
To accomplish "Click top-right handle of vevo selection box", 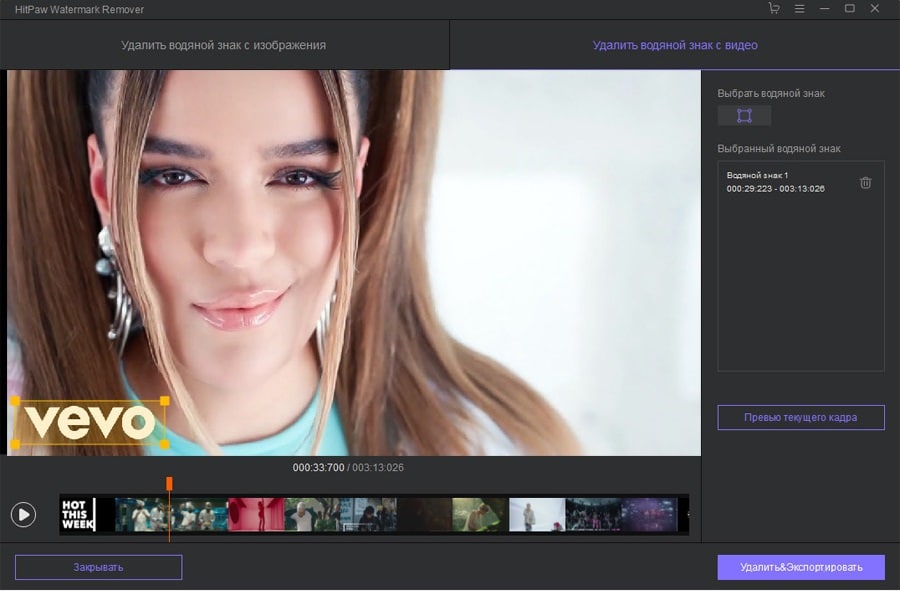I will point(165,401).
